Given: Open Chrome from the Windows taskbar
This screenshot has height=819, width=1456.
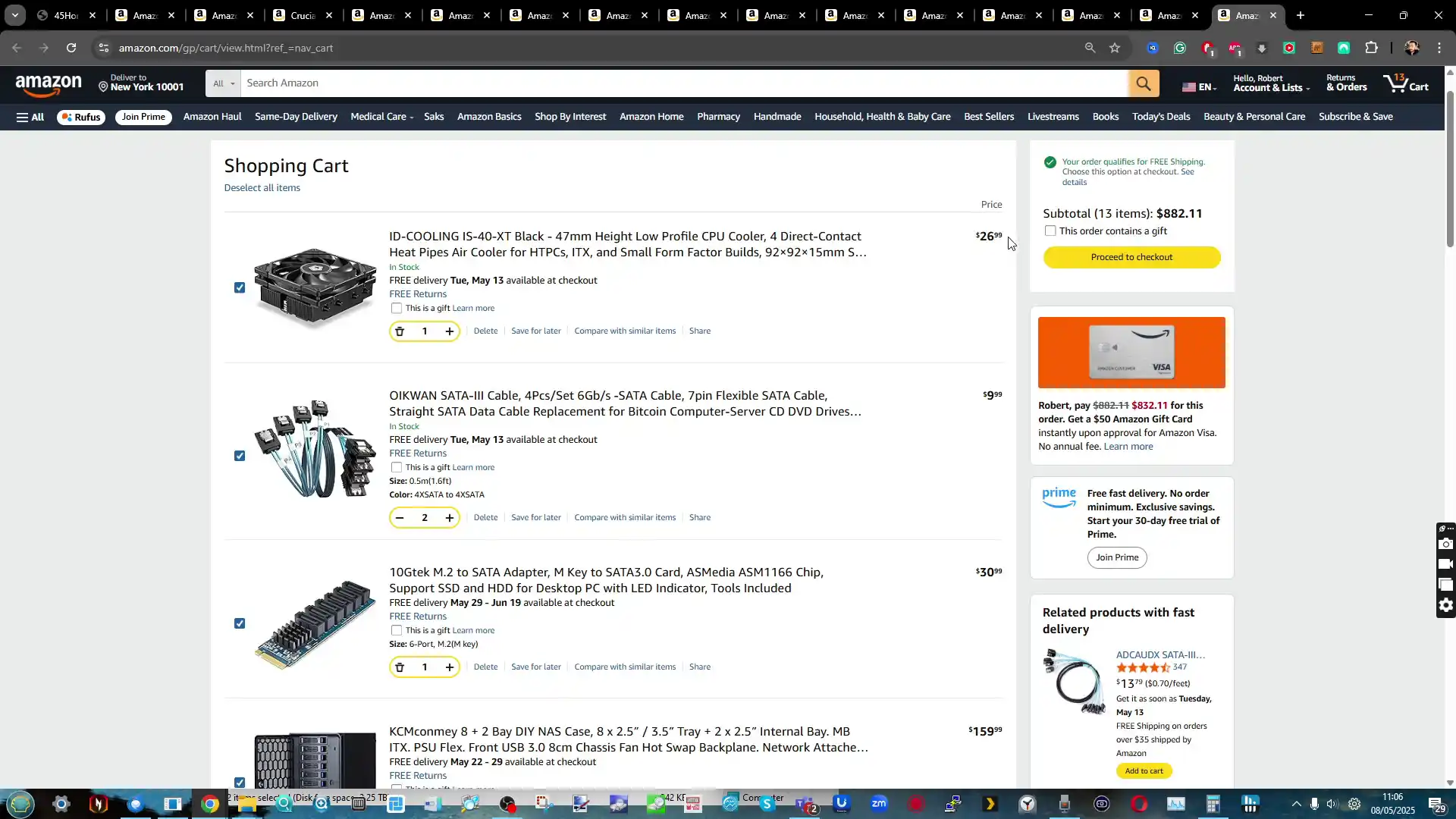Looking at the screenshot, I should pos(210,804).
